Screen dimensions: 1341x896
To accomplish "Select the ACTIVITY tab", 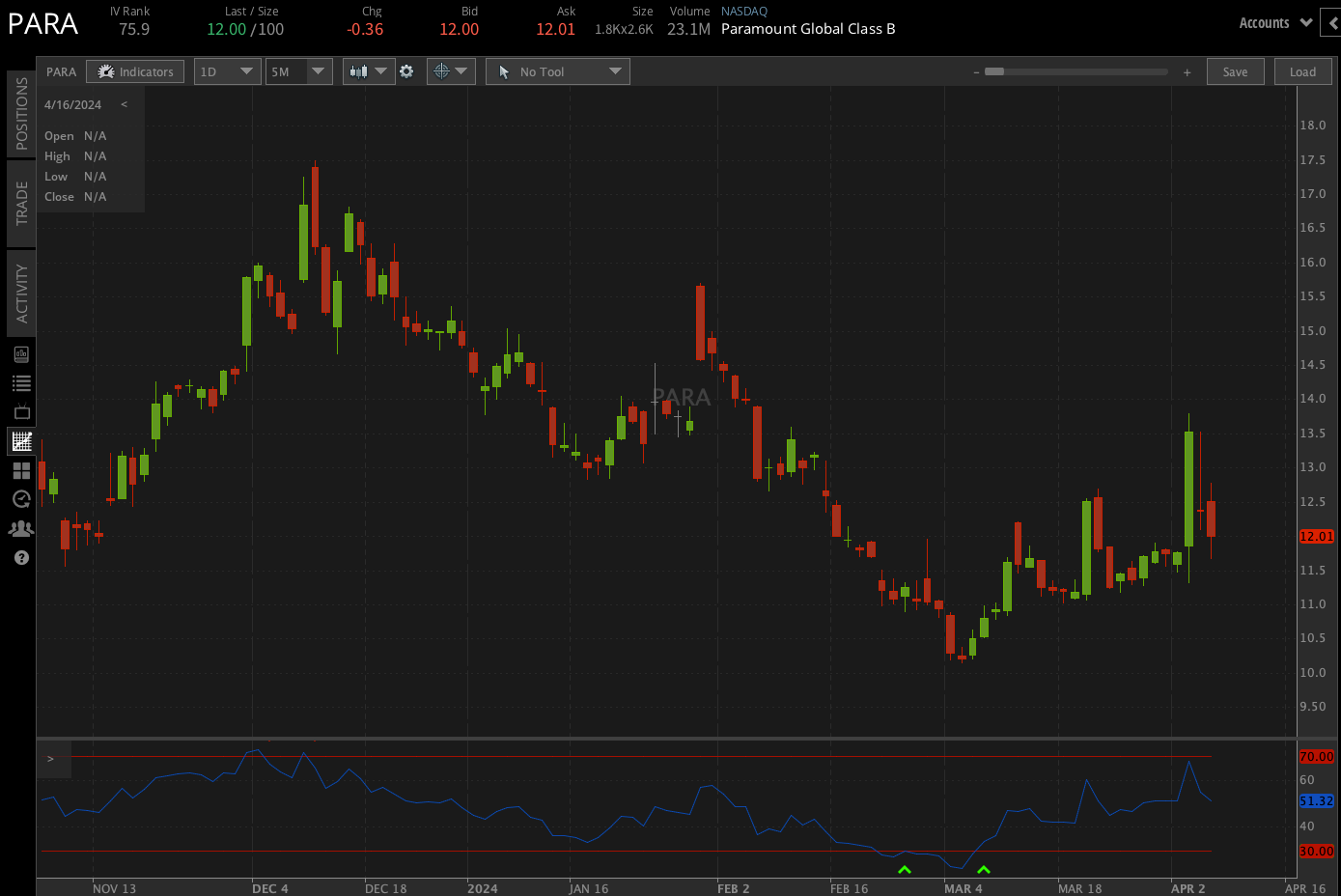I will 20,293.
